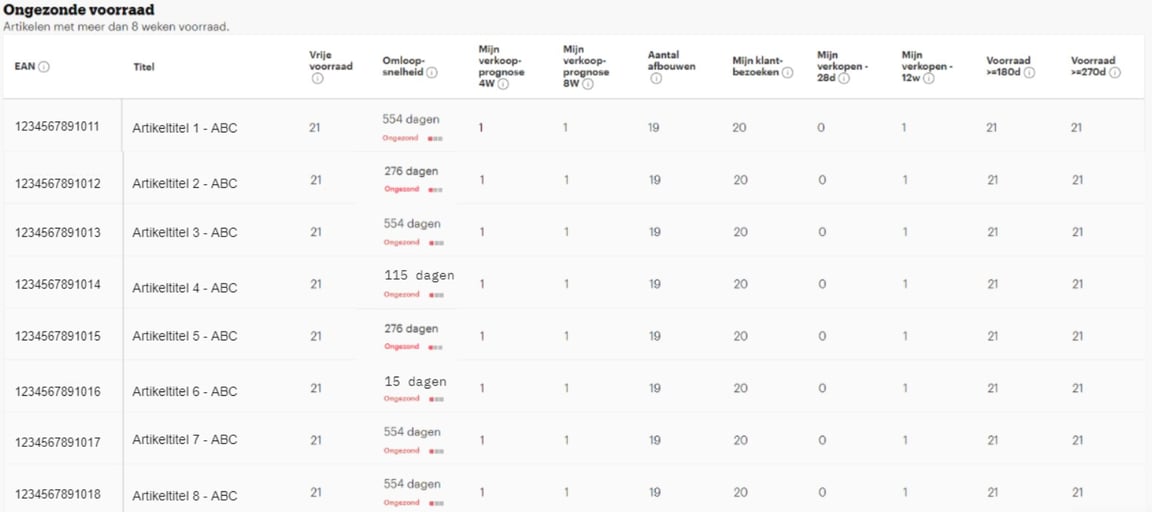Select EAN 1234567891017 row entry

[58, 441]
